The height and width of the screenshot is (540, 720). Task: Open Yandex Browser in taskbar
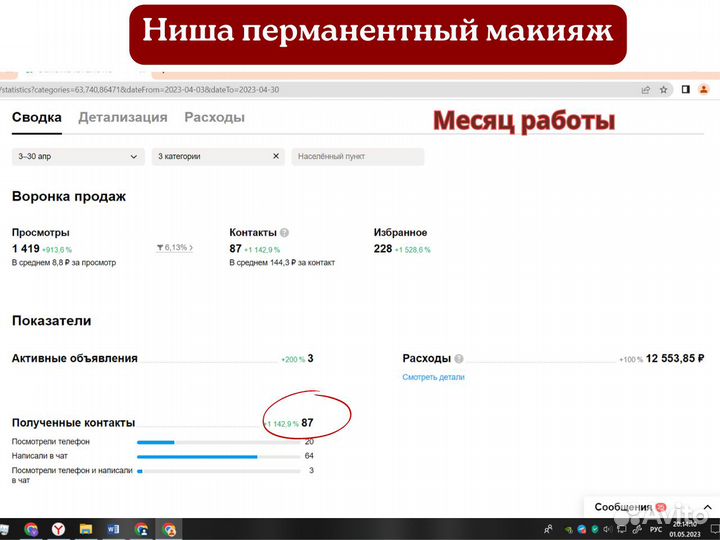click(58, 529)
